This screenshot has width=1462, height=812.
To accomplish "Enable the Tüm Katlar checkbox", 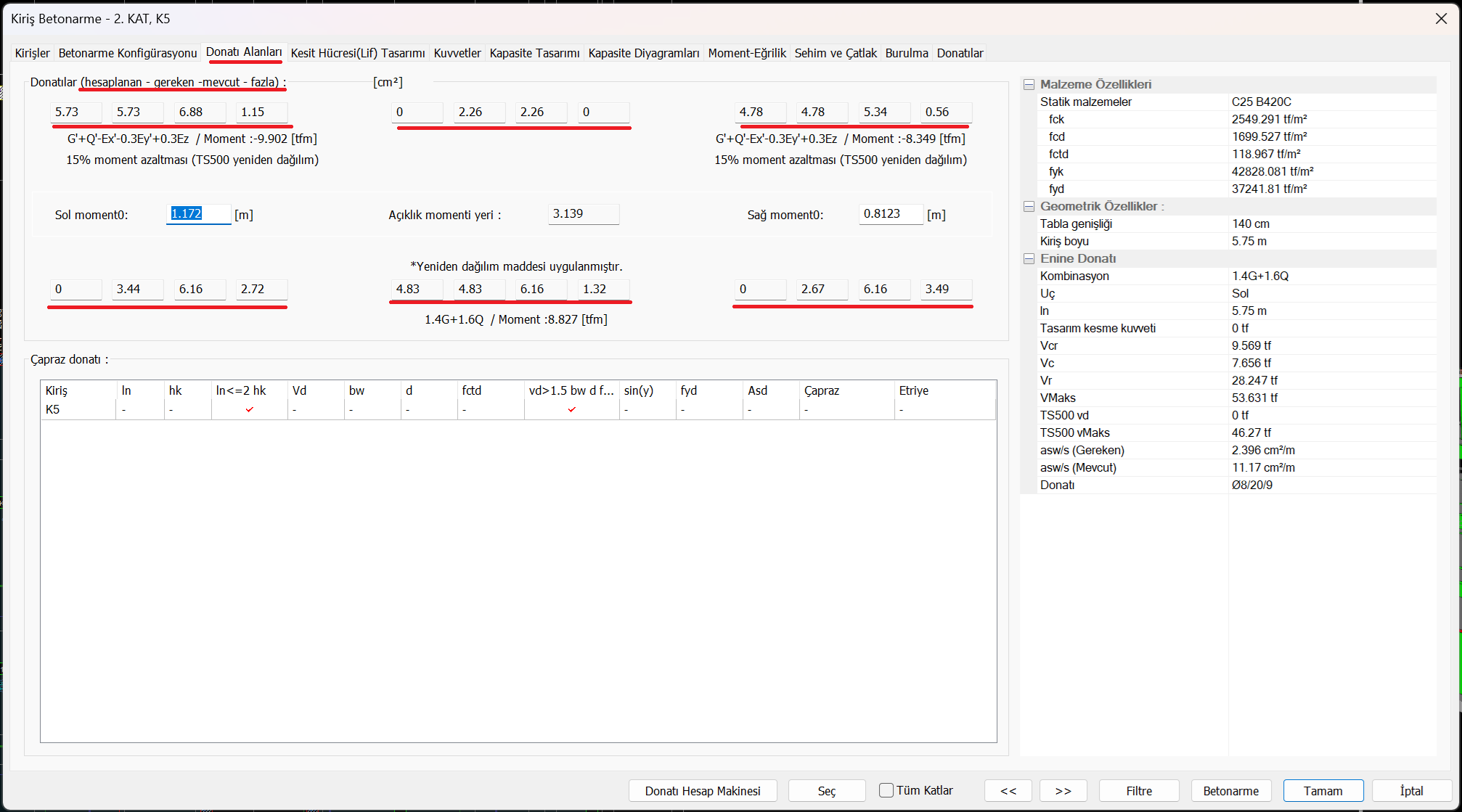I will [x=886, y=790].
